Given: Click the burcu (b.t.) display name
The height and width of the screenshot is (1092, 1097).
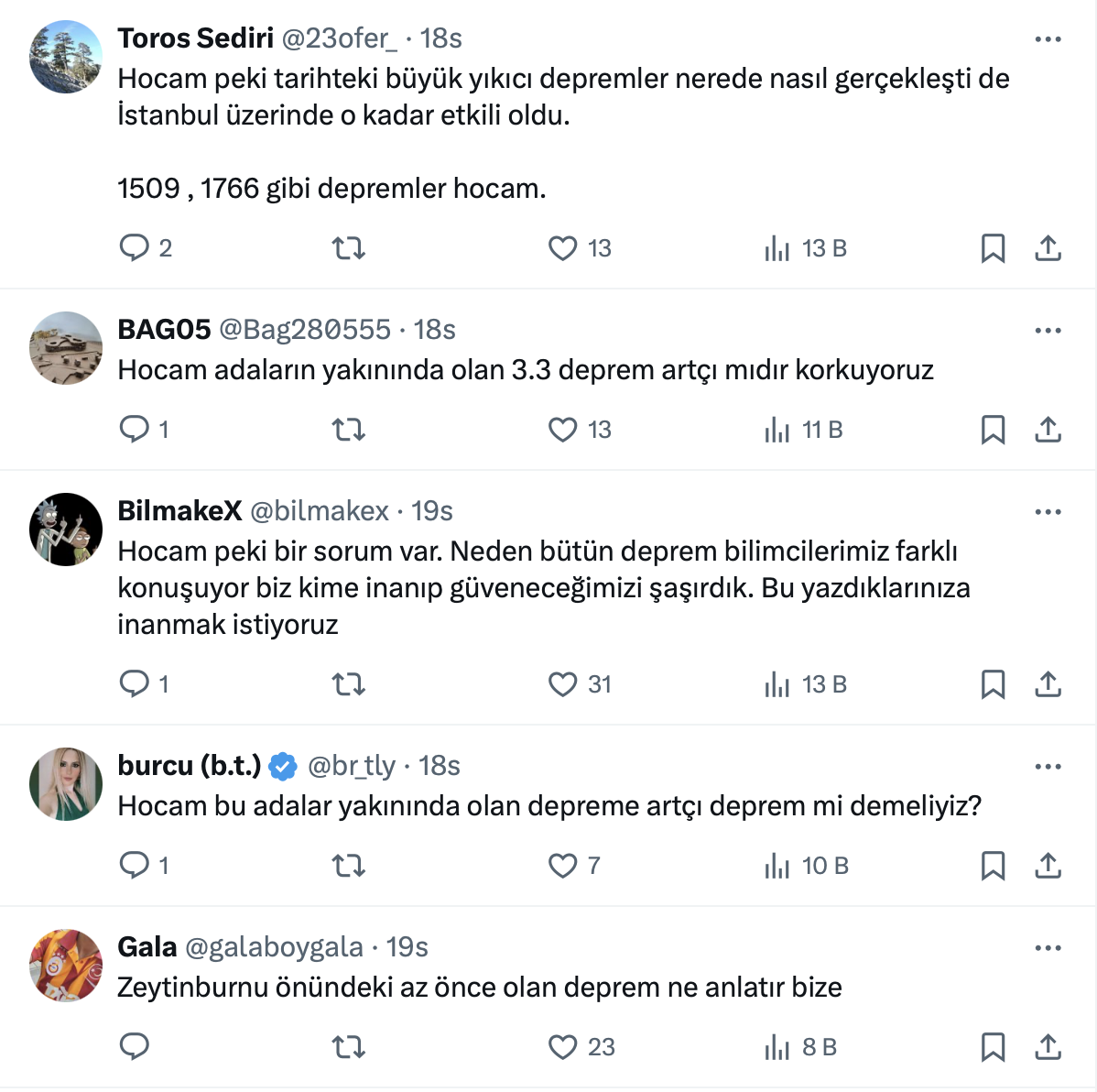Looking at the screenshot, I should [x=190, y=766].
